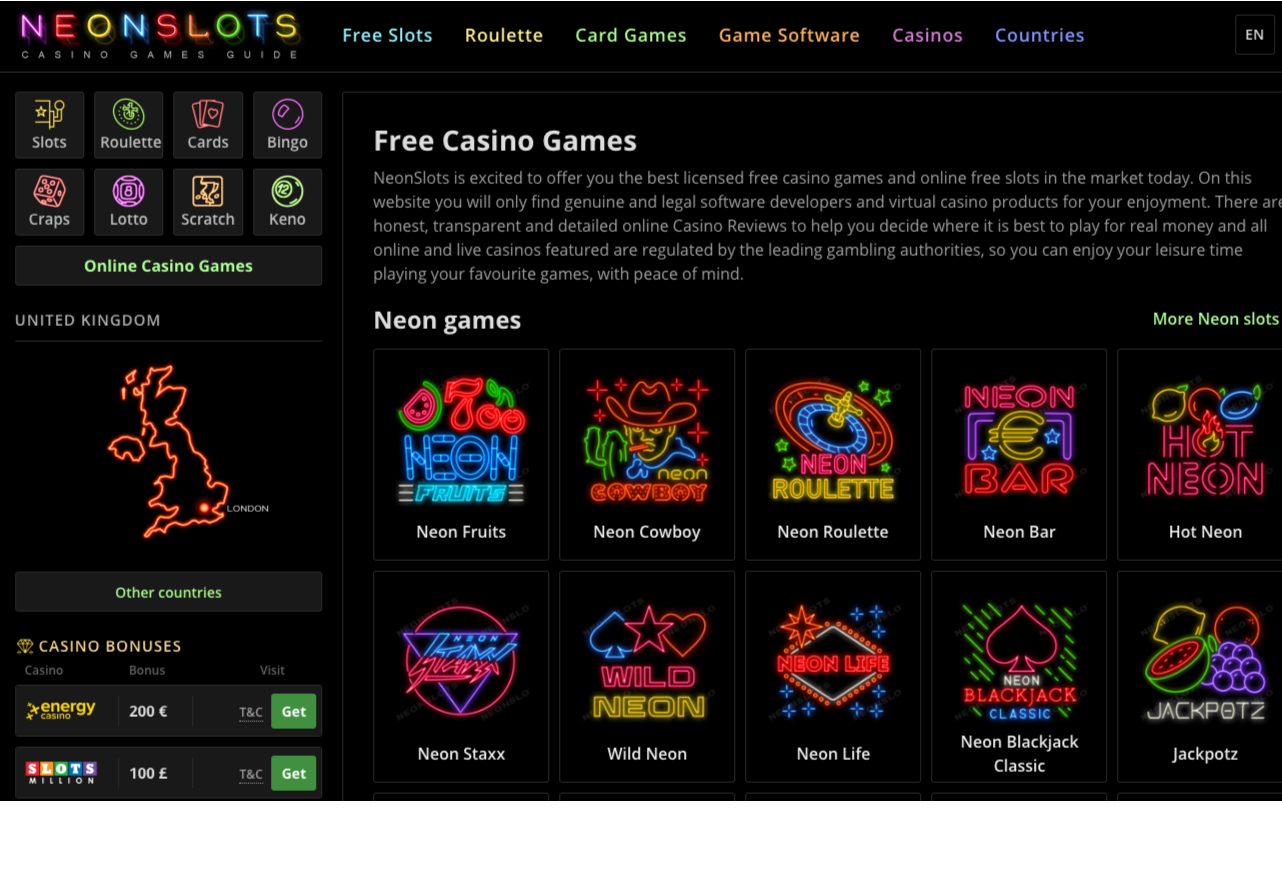Open T&C for SlotsMillion bonus

click(251, 774)
